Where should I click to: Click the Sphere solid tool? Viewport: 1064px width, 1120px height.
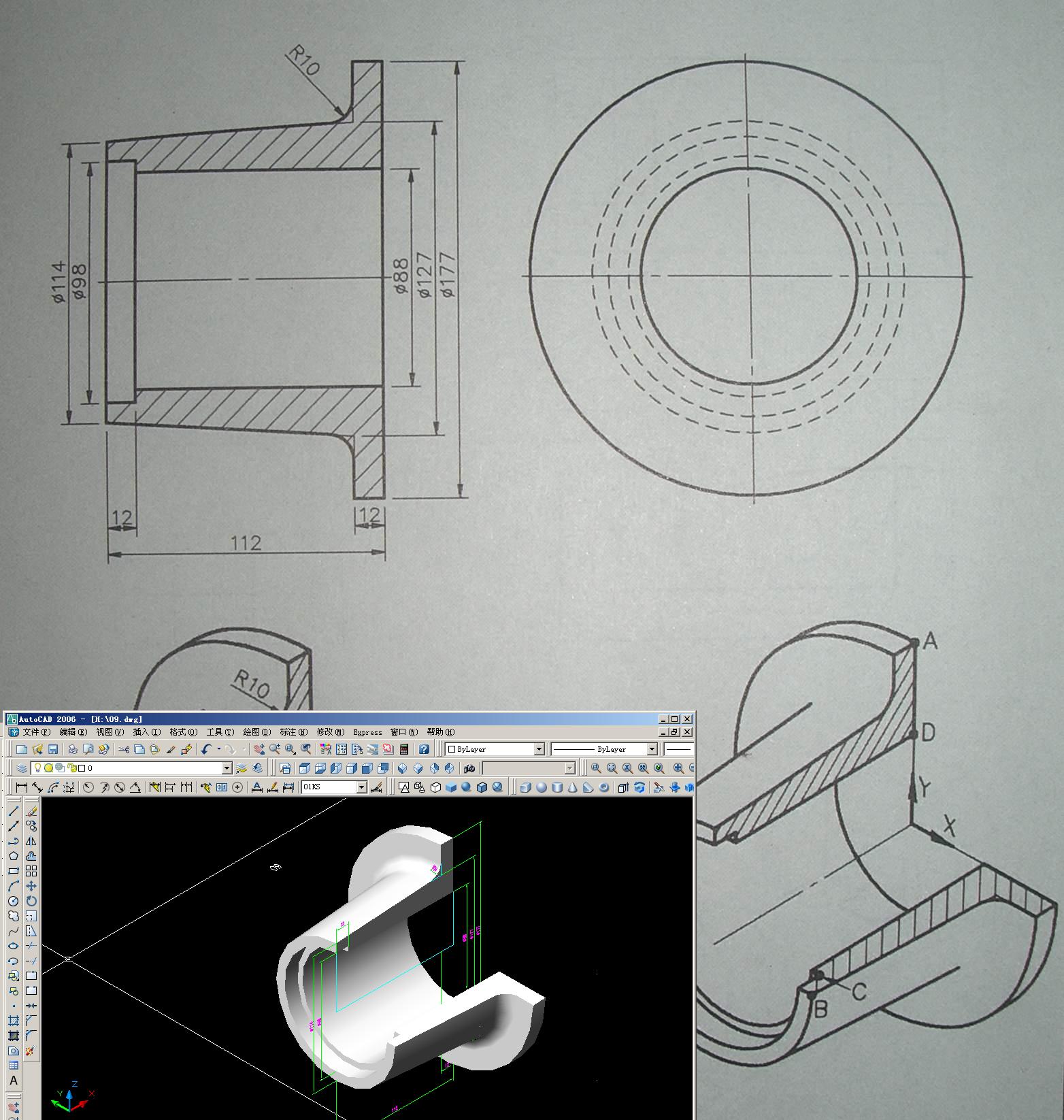point(542,787)
